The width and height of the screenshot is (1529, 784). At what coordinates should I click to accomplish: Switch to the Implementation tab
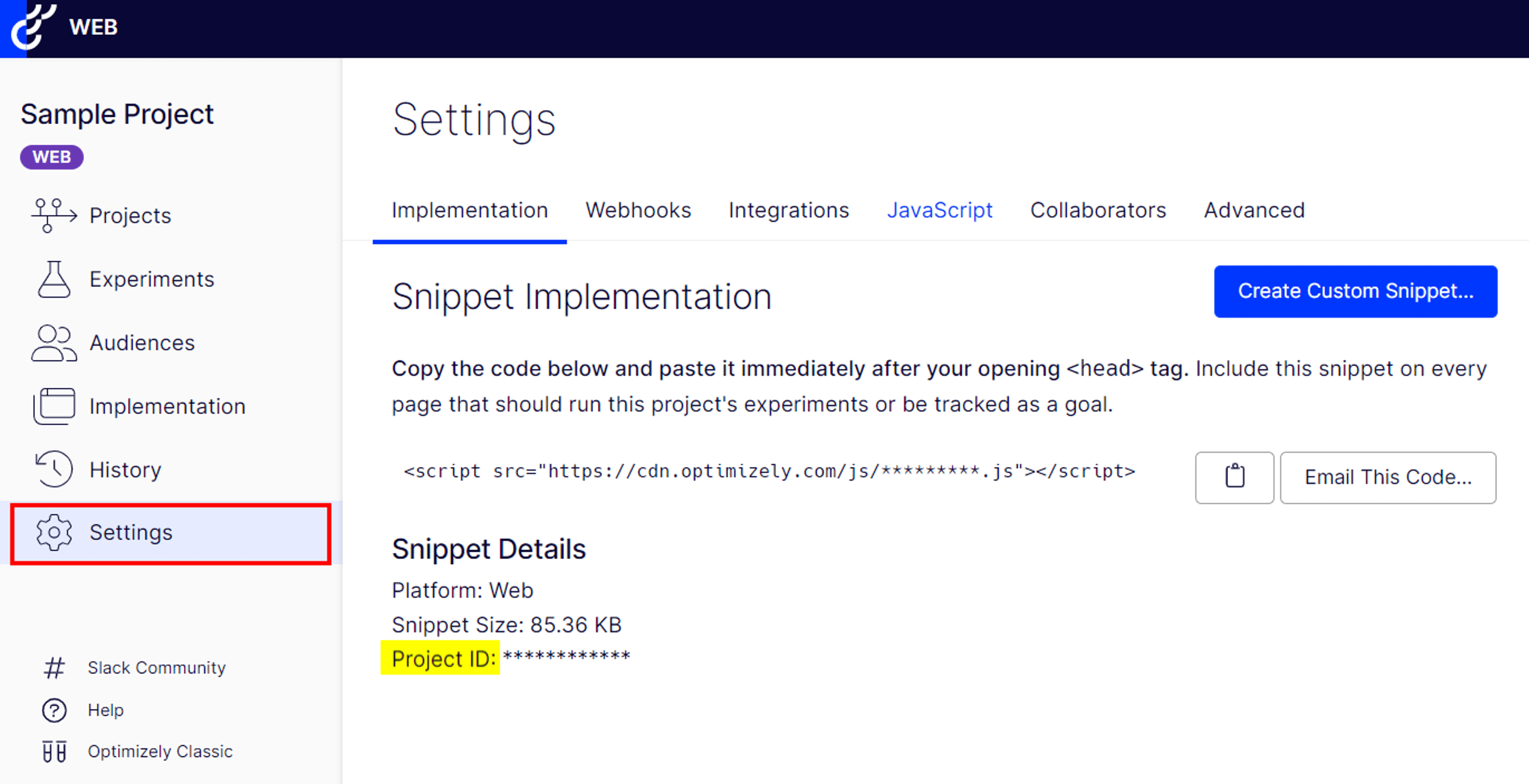pyautogui.click(x=469, y=211)
